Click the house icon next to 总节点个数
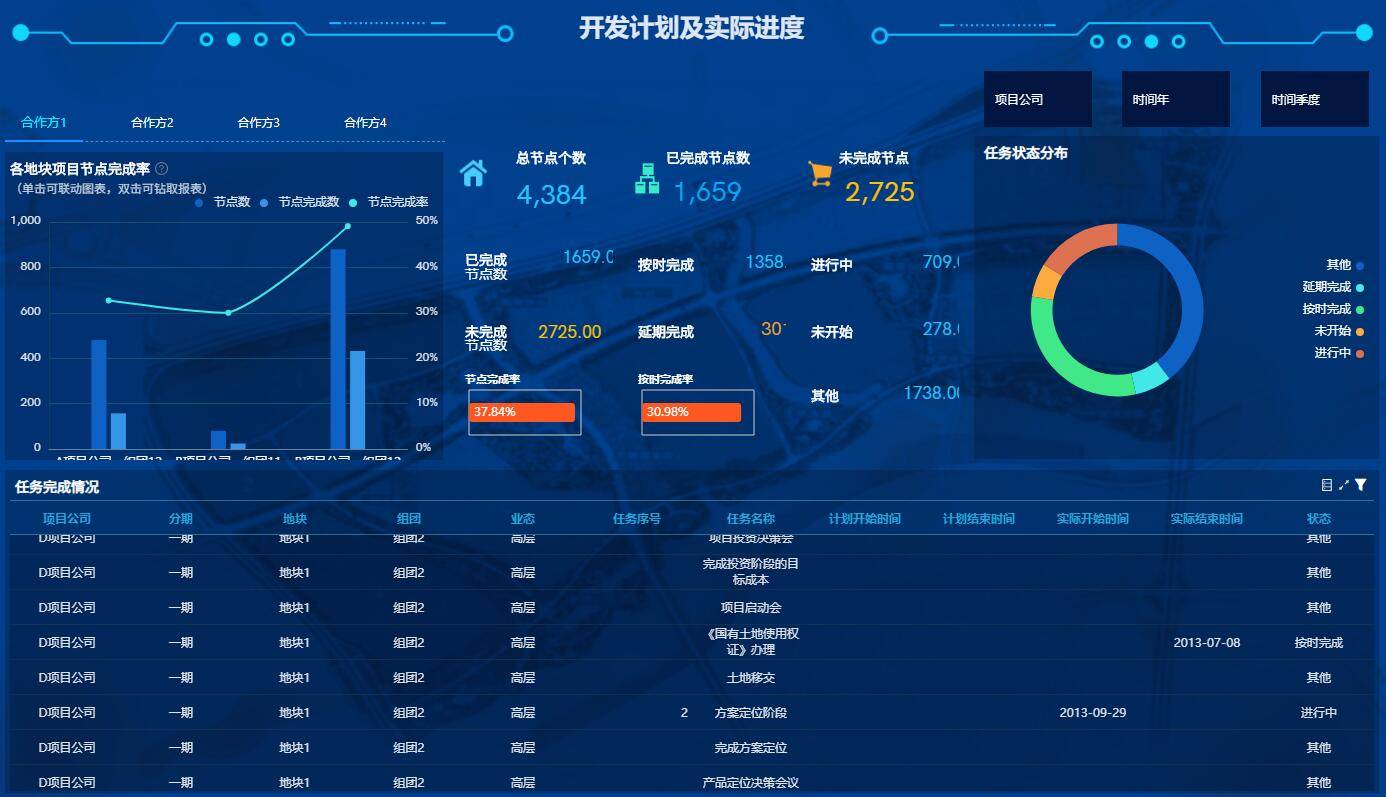The image size is (1386, 797). tap(473, 173)
